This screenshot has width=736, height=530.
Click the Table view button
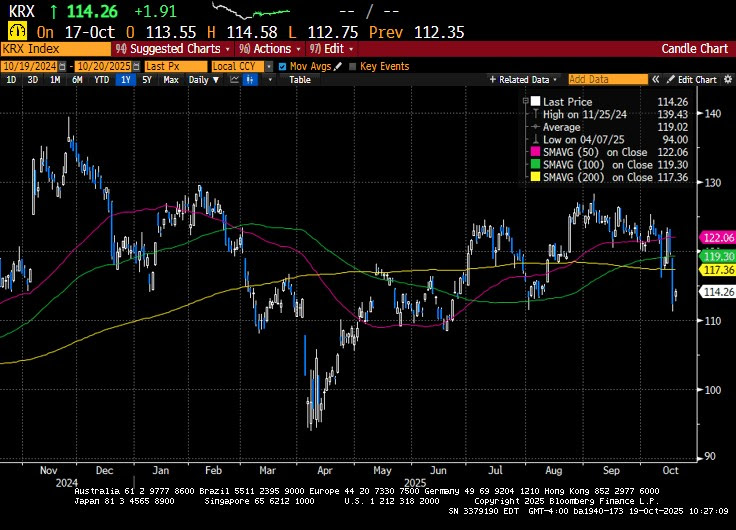300,79
